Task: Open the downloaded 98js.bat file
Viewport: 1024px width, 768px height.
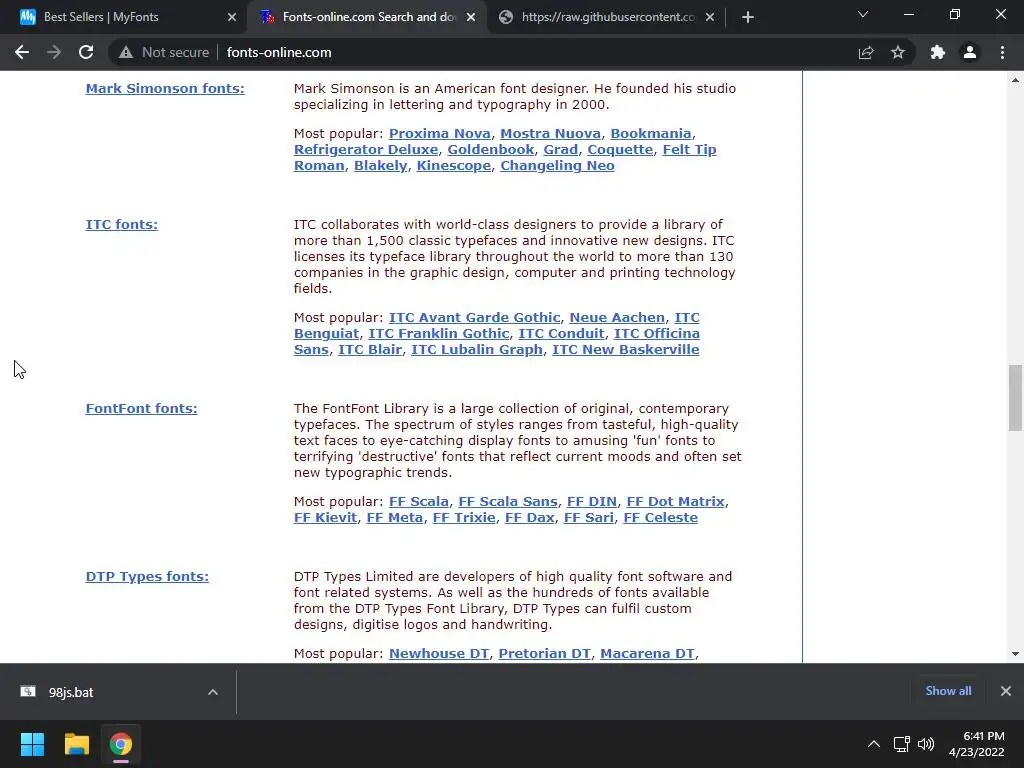Action: tap(71, 692)
